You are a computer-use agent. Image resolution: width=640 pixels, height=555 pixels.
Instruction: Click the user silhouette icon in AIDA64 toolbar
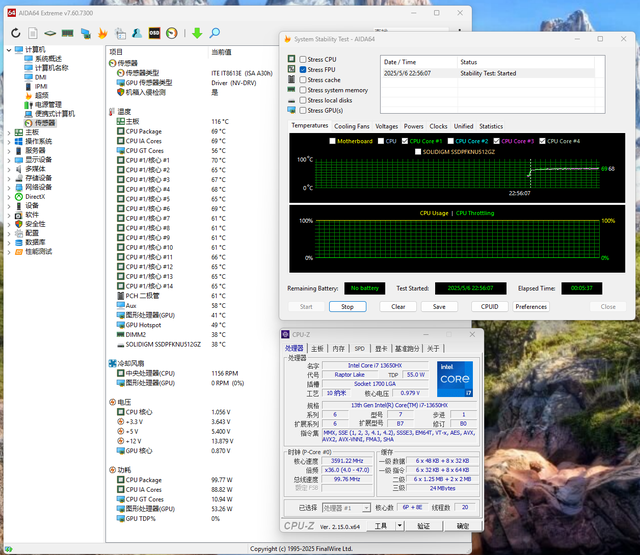pyautogui.click(x=137, y=33)
